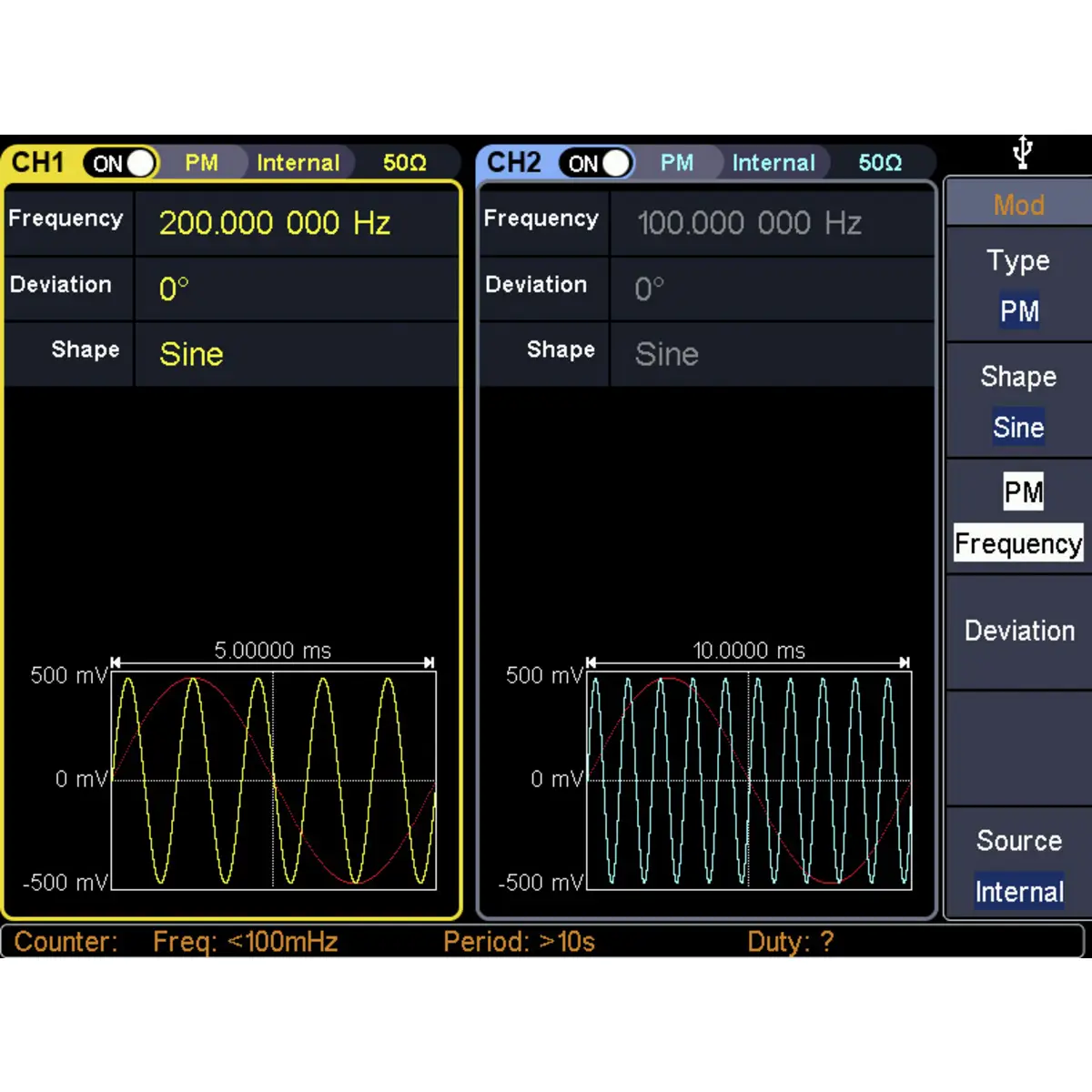Select the CH1 channel label
The image size is (1092, 1092).
(38, 163)
